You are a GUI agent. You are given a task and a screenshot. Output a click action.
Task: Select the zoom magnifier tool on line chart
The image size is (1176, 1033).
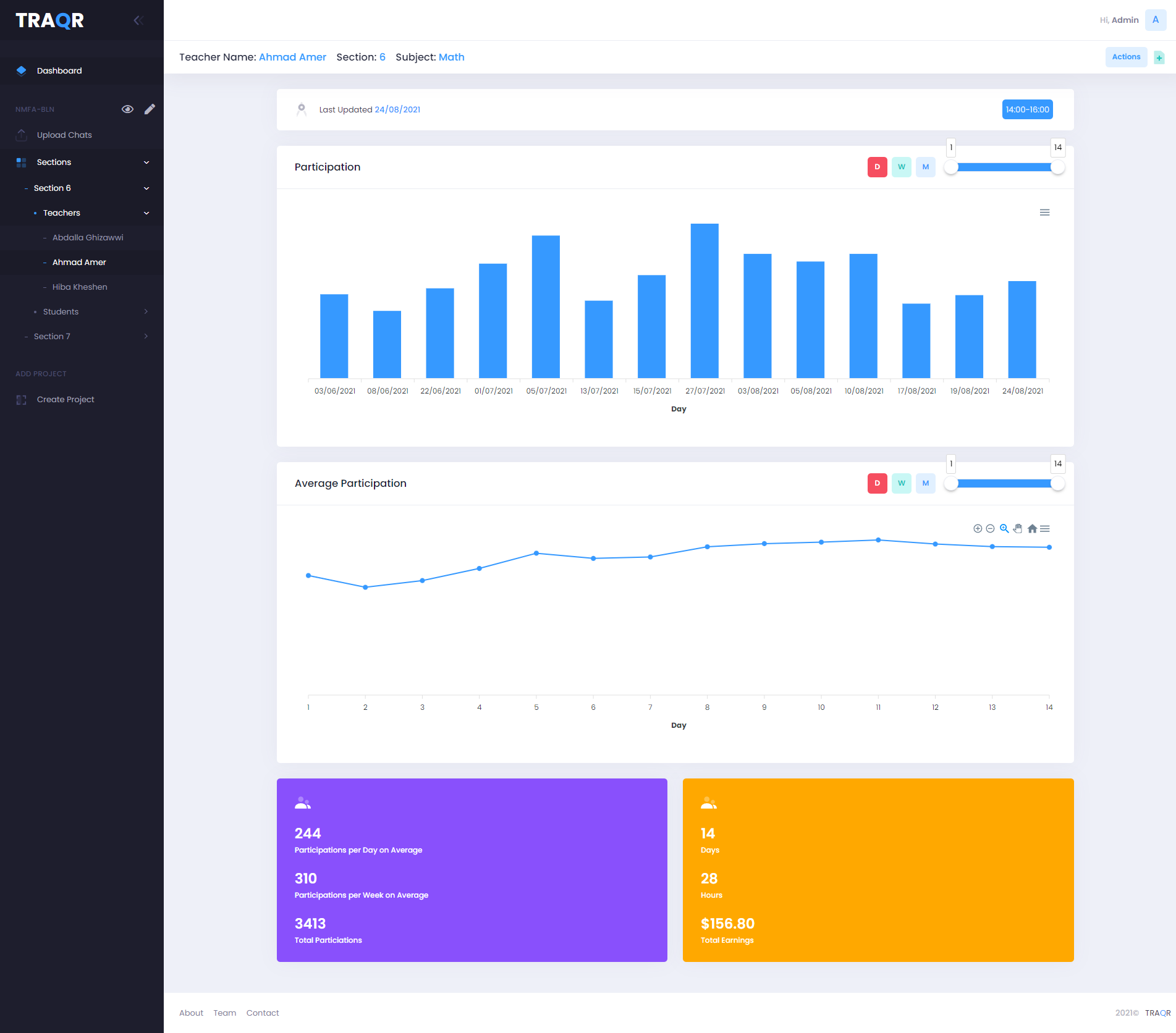point(1004,529)
